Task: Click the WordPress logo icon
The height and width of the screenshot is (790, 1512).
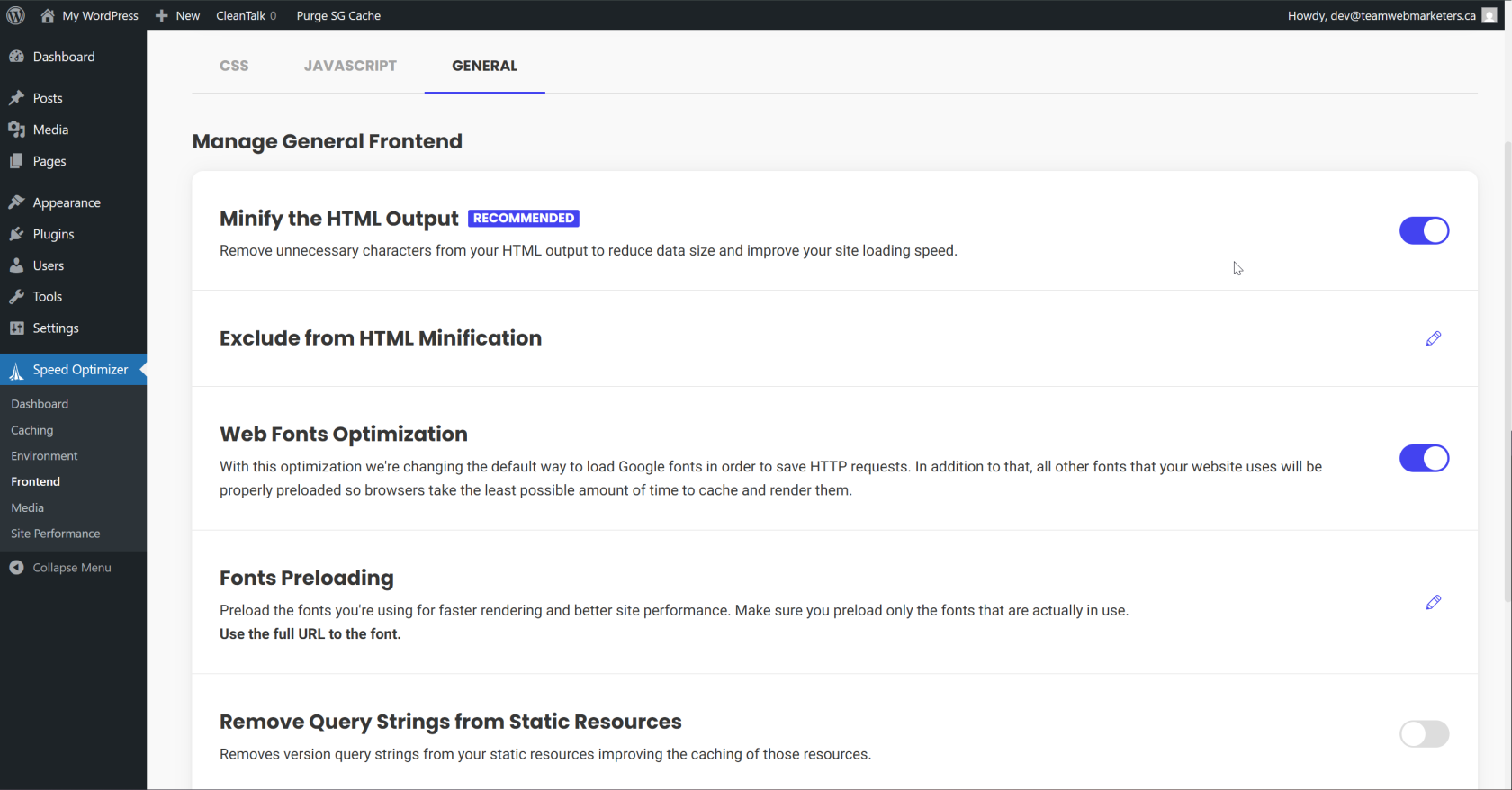Action: click(x=15, y=15)
